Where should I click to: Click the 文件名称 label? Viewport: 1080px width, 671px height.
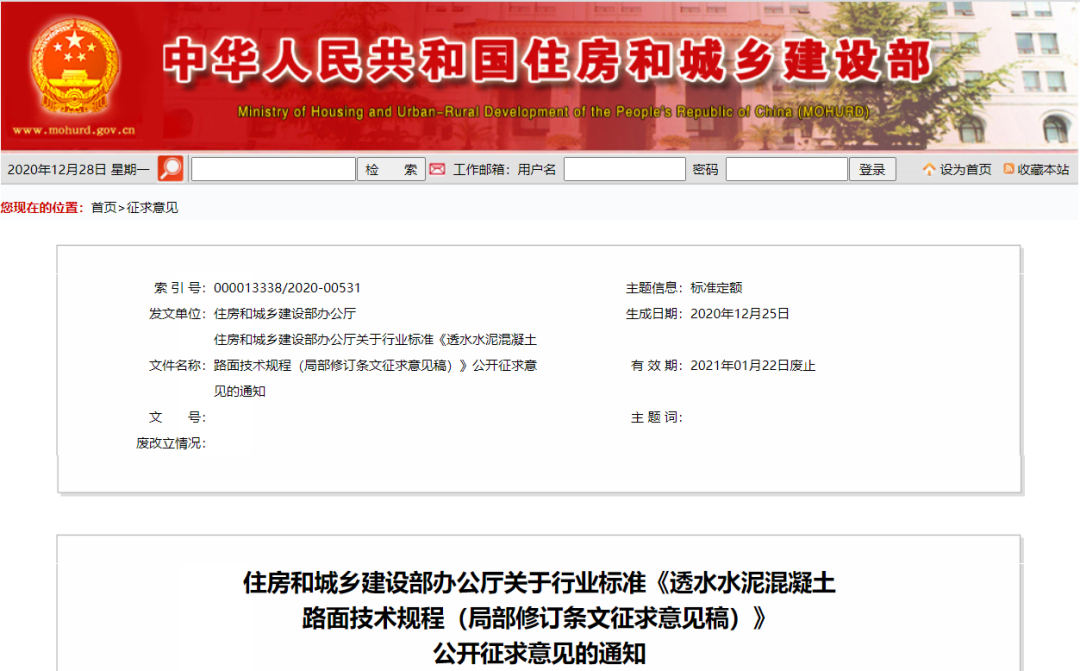pos(177,366)
